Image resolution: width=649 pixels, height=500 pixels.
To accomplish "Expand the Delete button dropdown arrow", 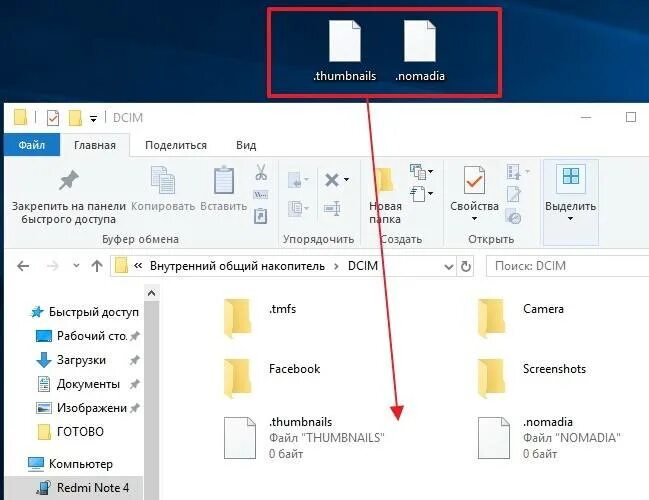I will coord(346,180).
